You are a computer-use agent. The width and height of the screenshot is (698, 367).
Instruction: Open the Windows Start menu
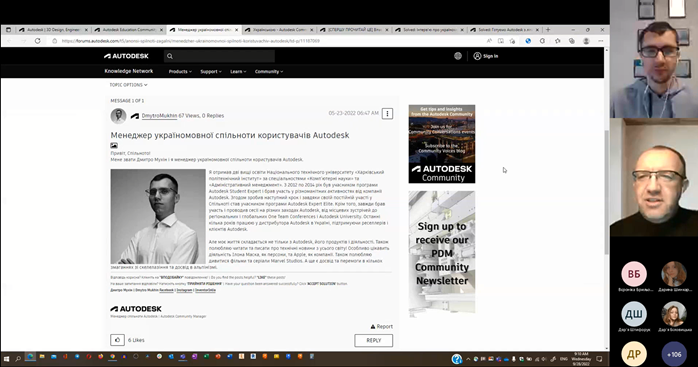[6, 358]
